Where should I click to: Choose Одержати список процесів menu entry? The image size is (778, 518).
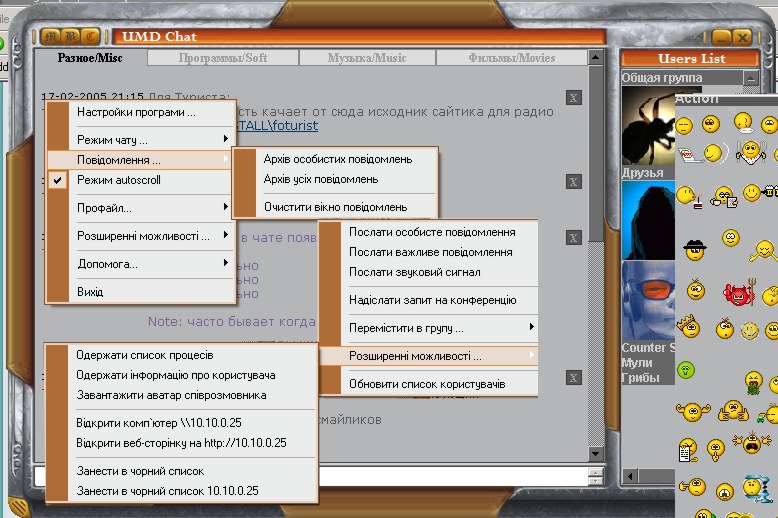(144, 355)
